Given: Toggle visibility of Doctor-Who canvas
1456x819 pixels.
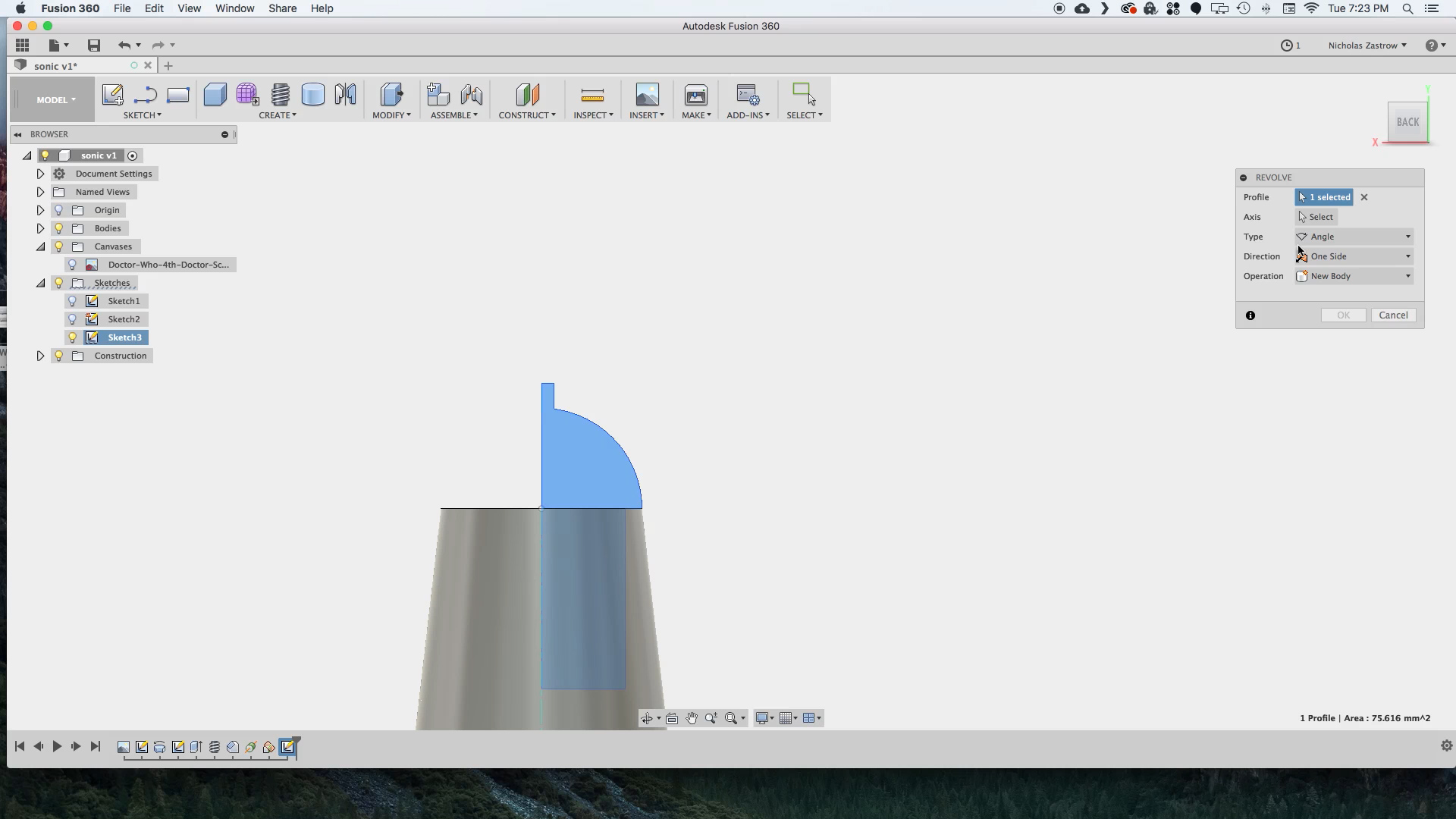Looking at the screenshot, I should point(71,264).
